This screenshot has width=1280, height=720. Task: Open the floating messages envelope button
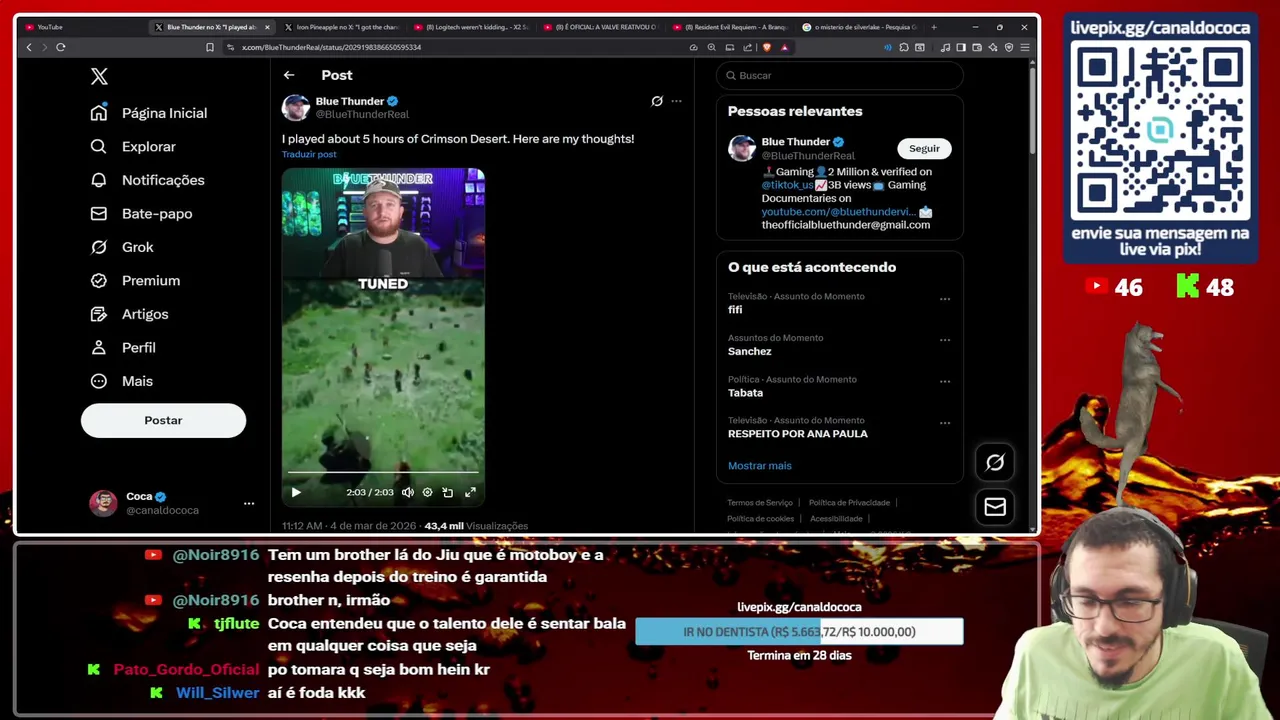coord(995,507)
